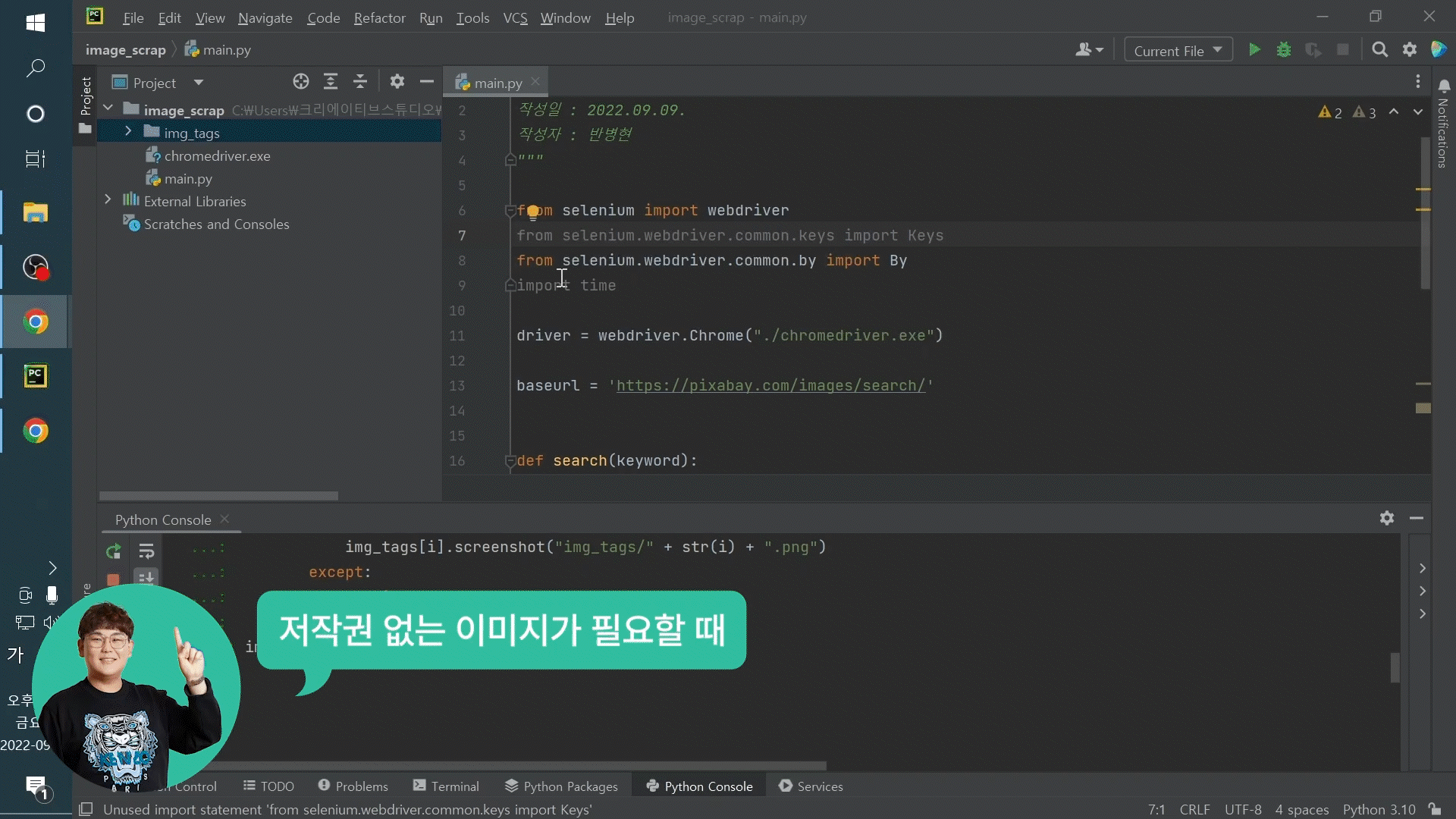Viewport: 1456px width, 819px height.
Task: Open editor tab options three-dot menu
Action: [1417, 82]
